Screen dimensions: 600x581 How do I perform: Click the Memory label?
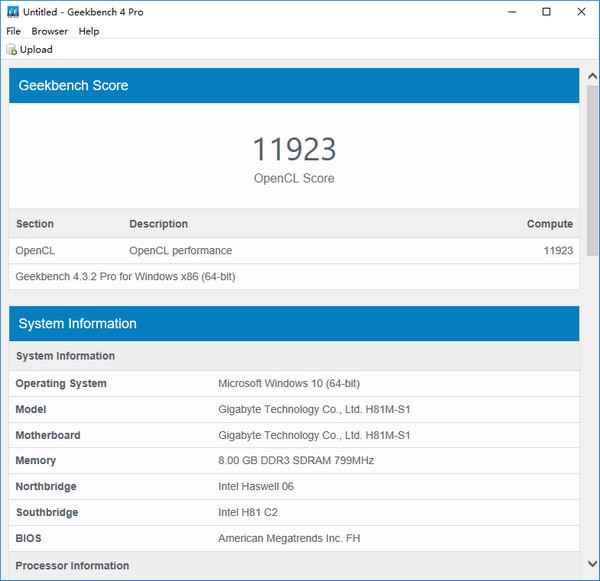click(x=36, y=460)
